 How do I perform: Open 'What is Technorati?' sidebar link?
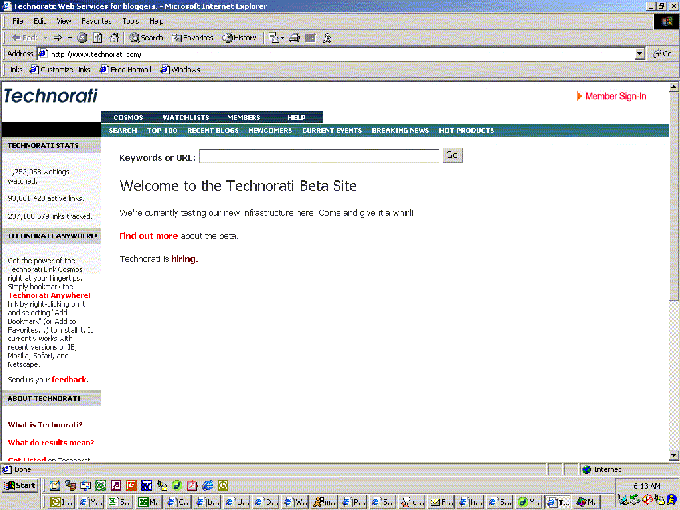[45, 425]
